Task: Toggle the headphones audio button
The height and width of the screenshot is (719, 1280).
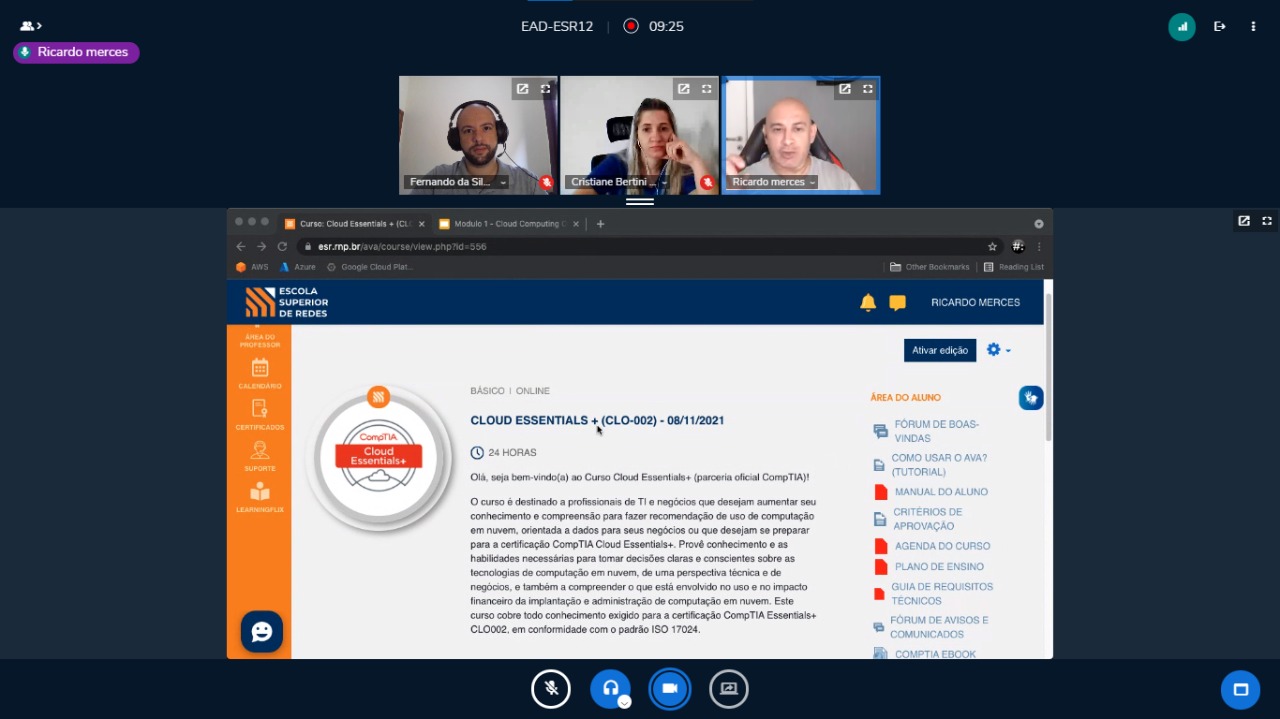Action: pyautogui.click(x=610, y=689)
